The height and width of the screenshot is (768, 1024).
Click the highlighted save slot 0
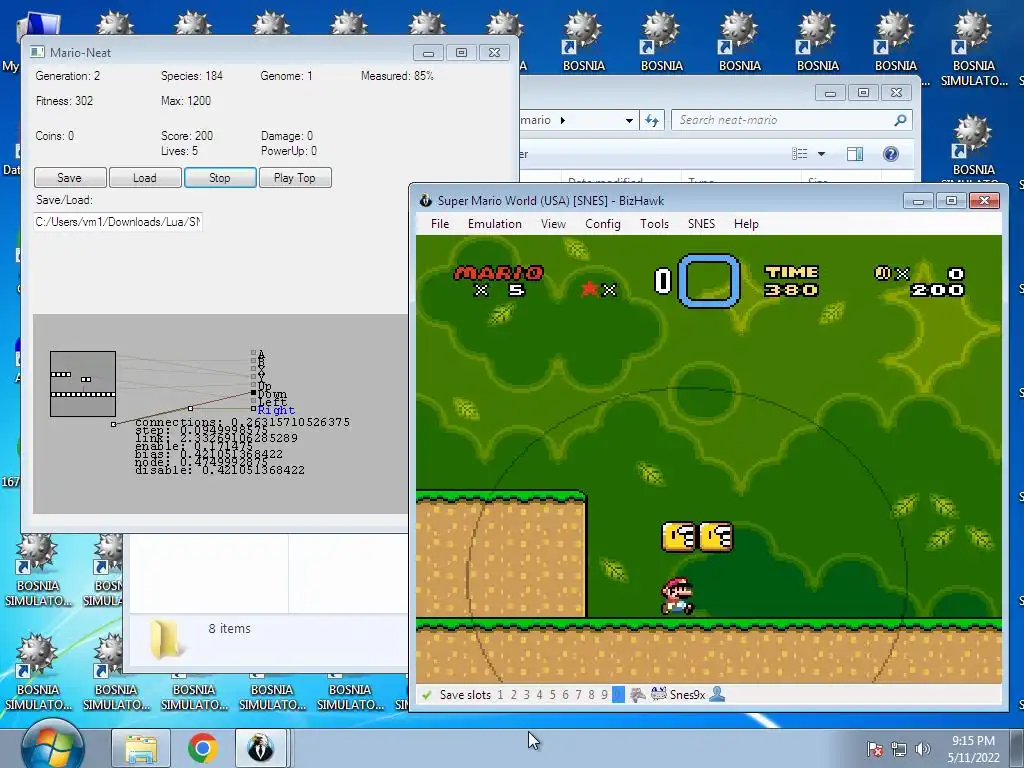pos(618,695)
